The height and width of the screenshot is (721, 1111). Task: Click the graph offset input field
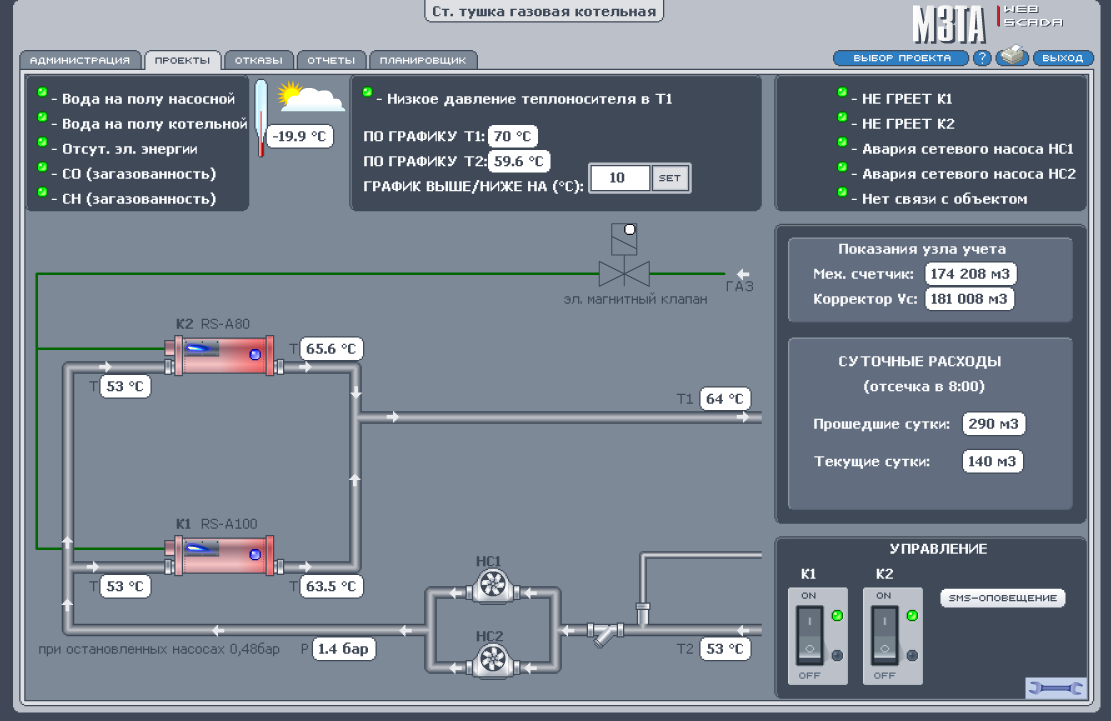pos(619,178)
